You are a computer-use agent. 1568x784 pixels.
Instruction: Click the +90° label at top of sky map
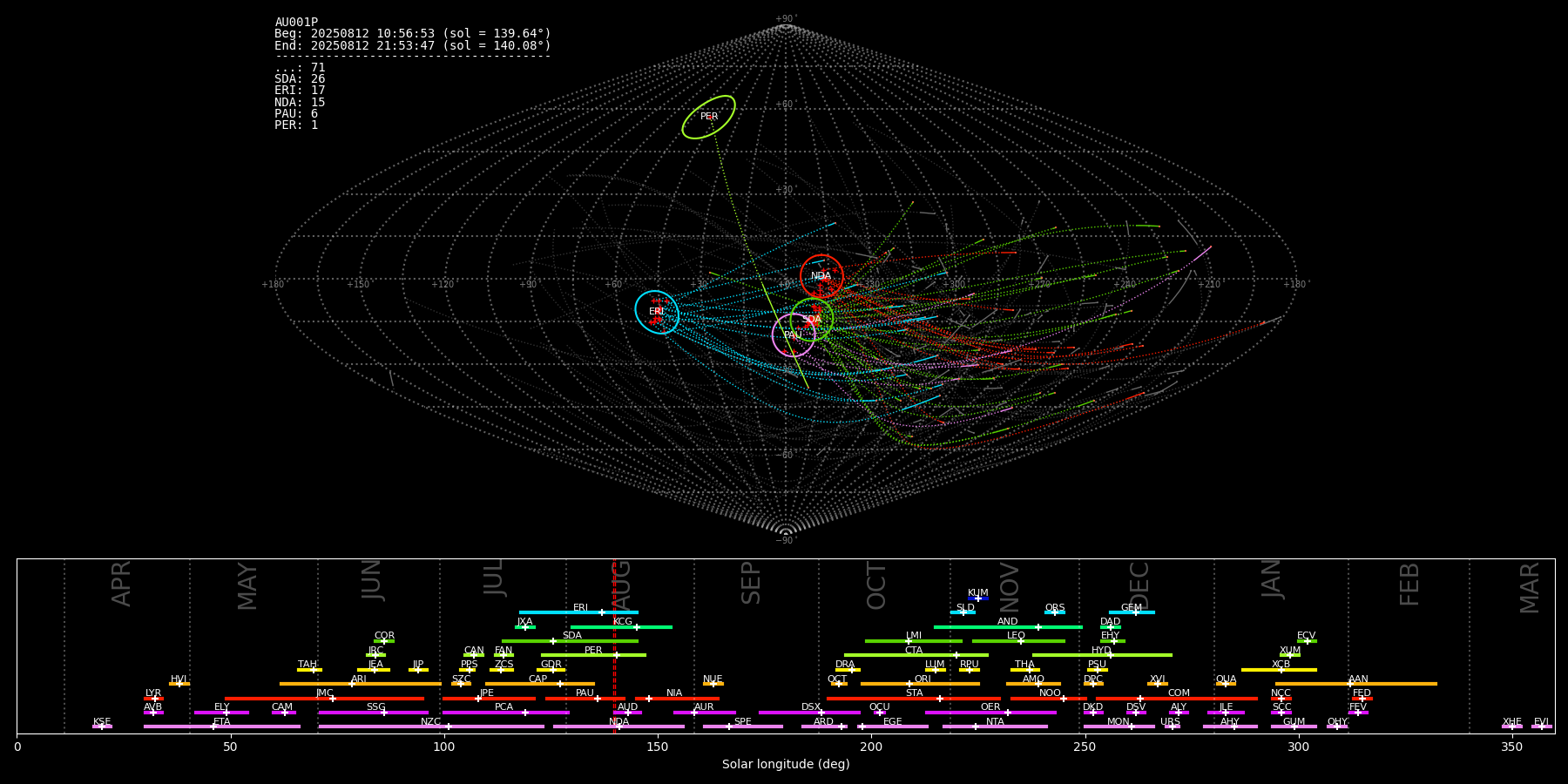tap(786, 19)
